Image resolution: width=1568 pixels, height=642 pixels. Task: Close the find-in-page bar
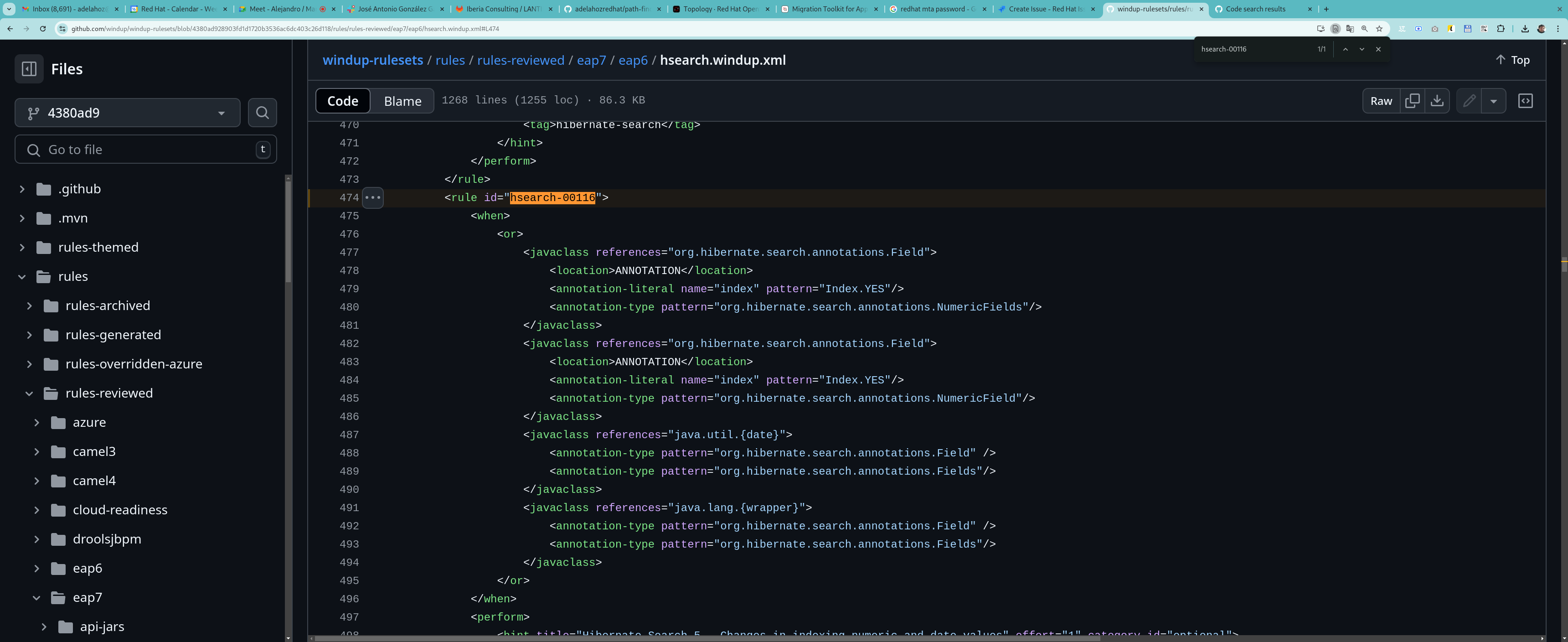[1378, 49]
